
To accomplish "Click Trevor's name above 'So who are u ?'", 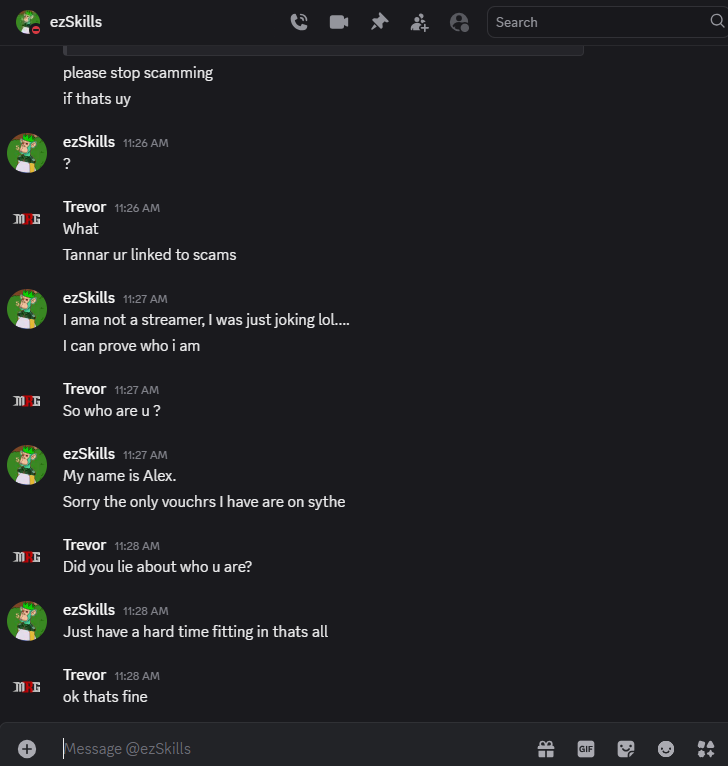I will [x=85, y=389].
